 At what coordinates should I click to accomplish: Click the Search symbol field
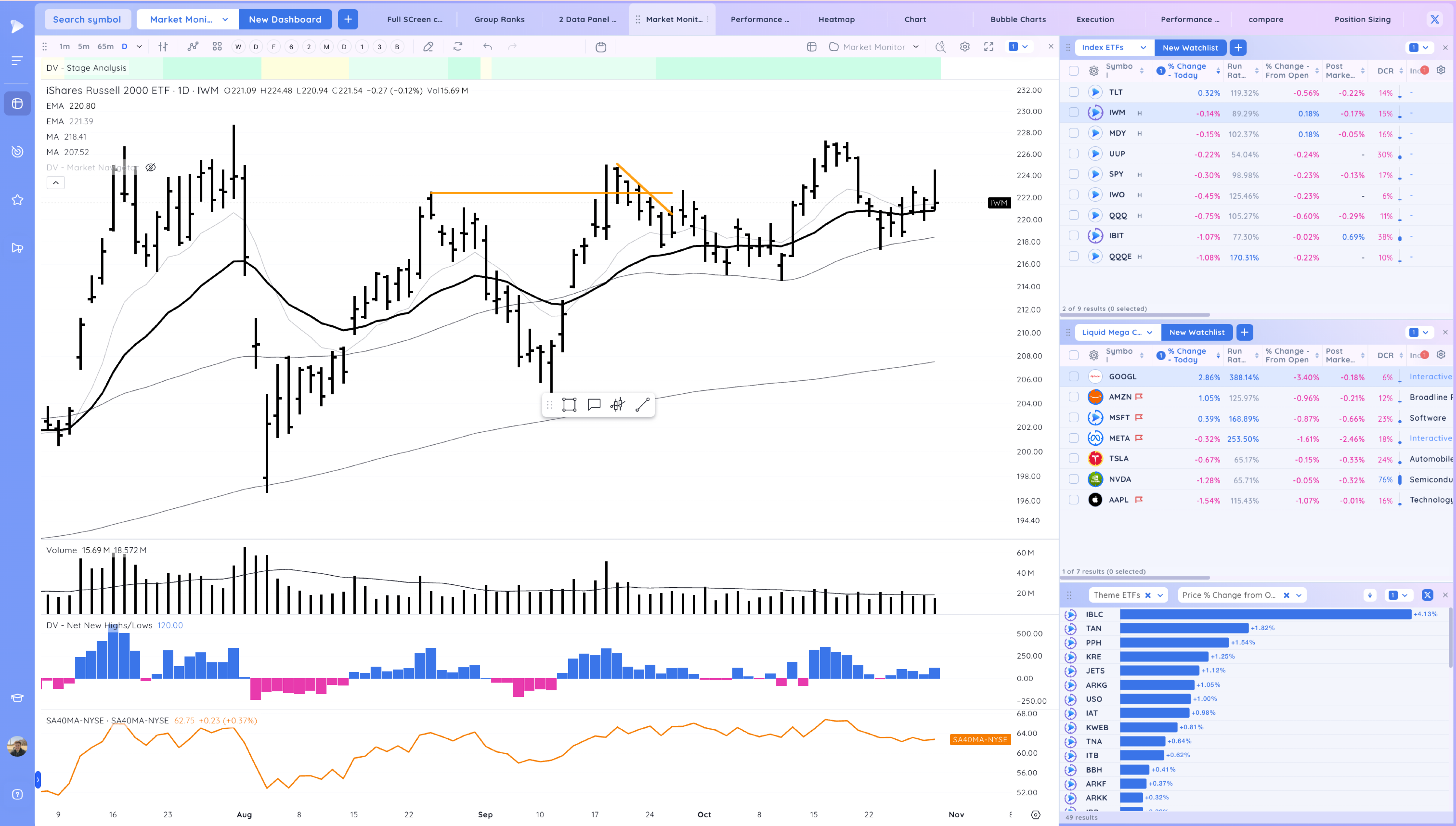pos(87,19)
